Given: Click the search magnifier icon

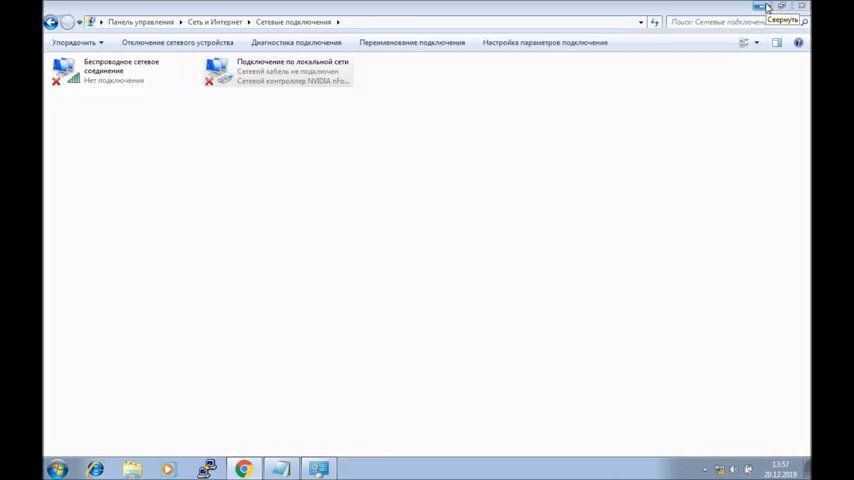Looking at the screenshot, I should coord(804,22).
